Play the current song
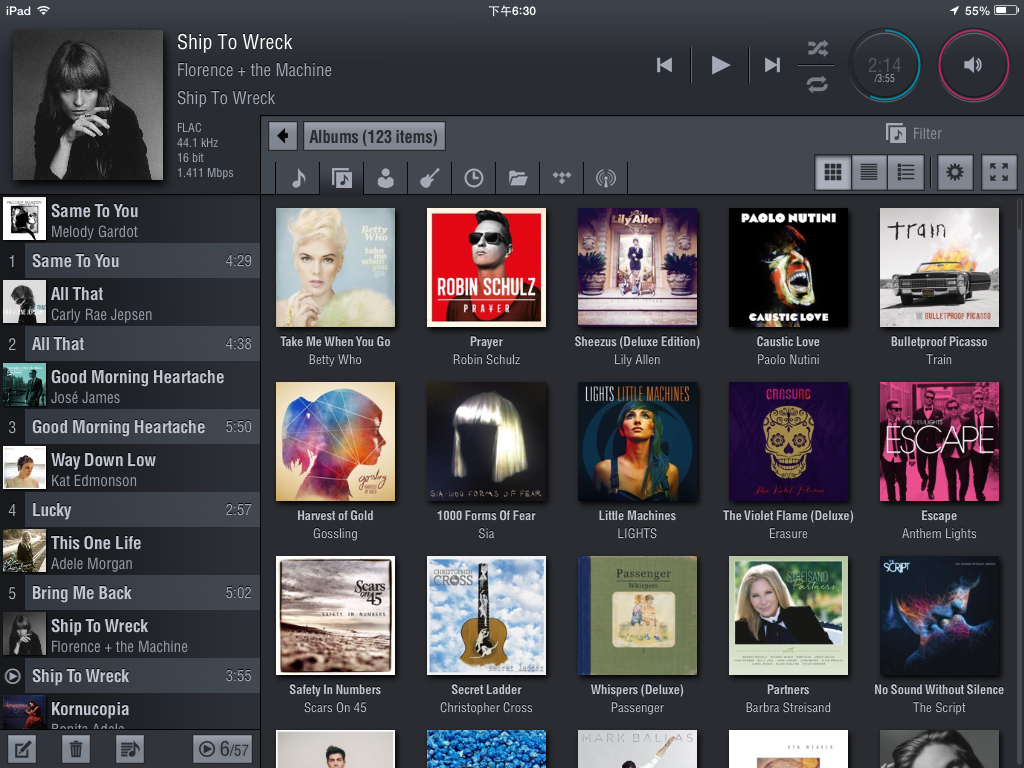This screenshot has height=768, width=1024. coord(720,65)
